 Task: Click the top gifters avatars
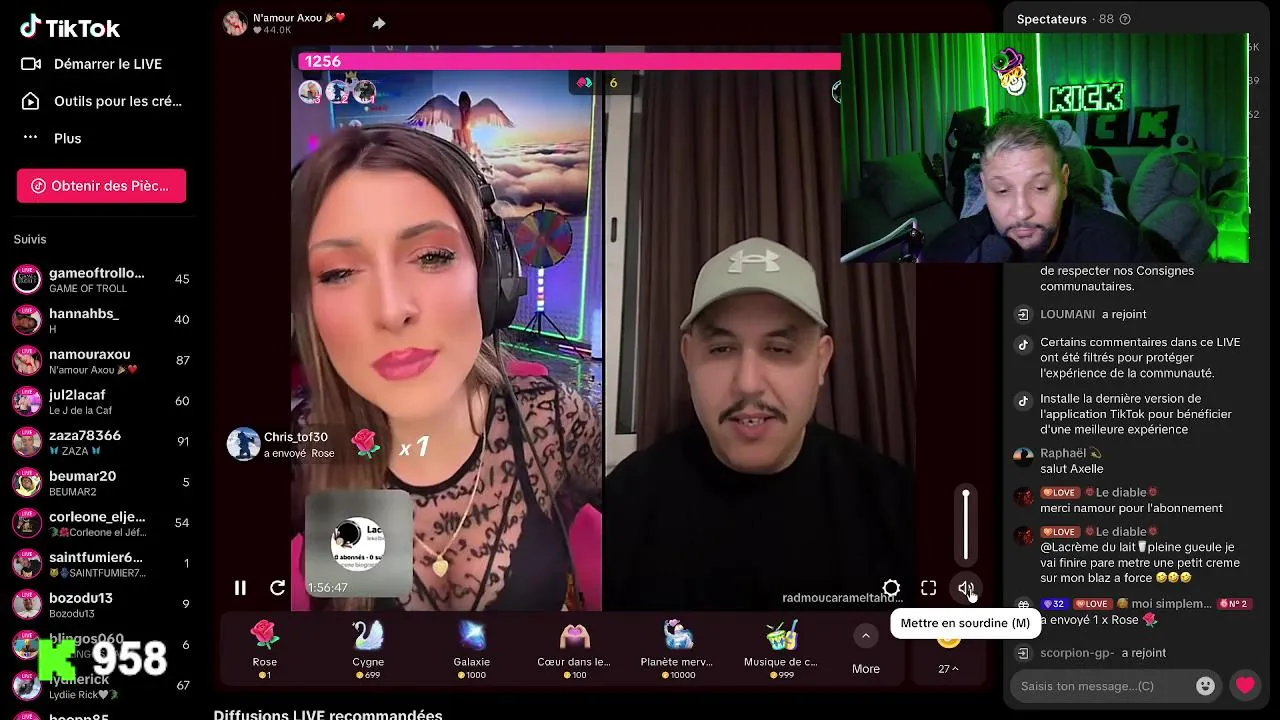[x=337, y=92]
